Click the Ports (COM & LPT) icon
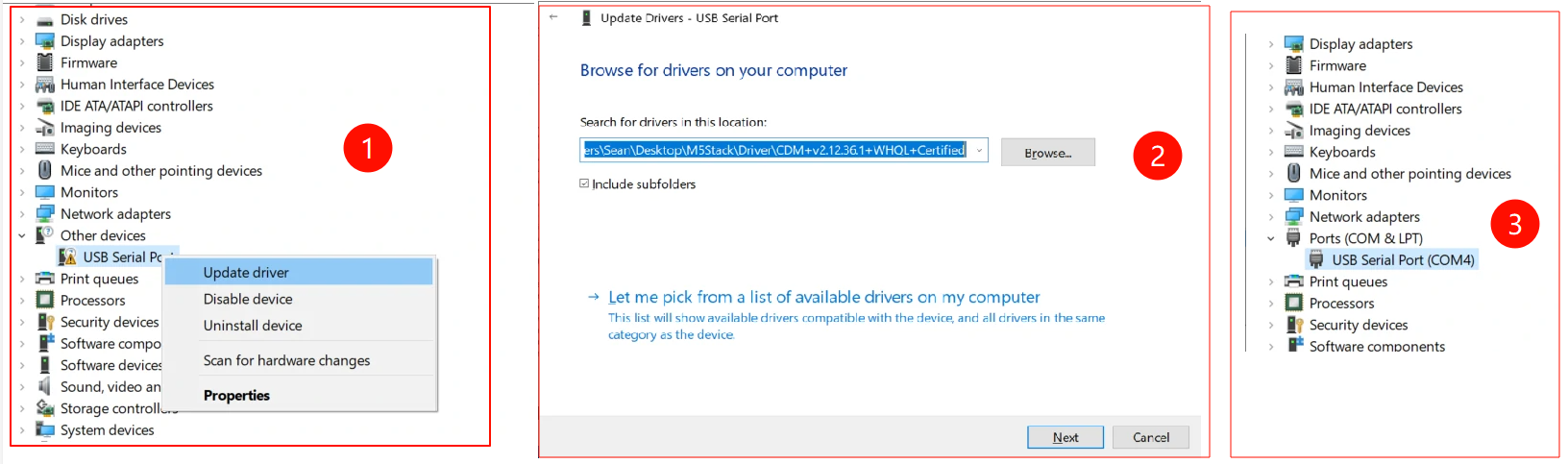This screenshot has width=1568, height=464. (x=1293, y=238)
